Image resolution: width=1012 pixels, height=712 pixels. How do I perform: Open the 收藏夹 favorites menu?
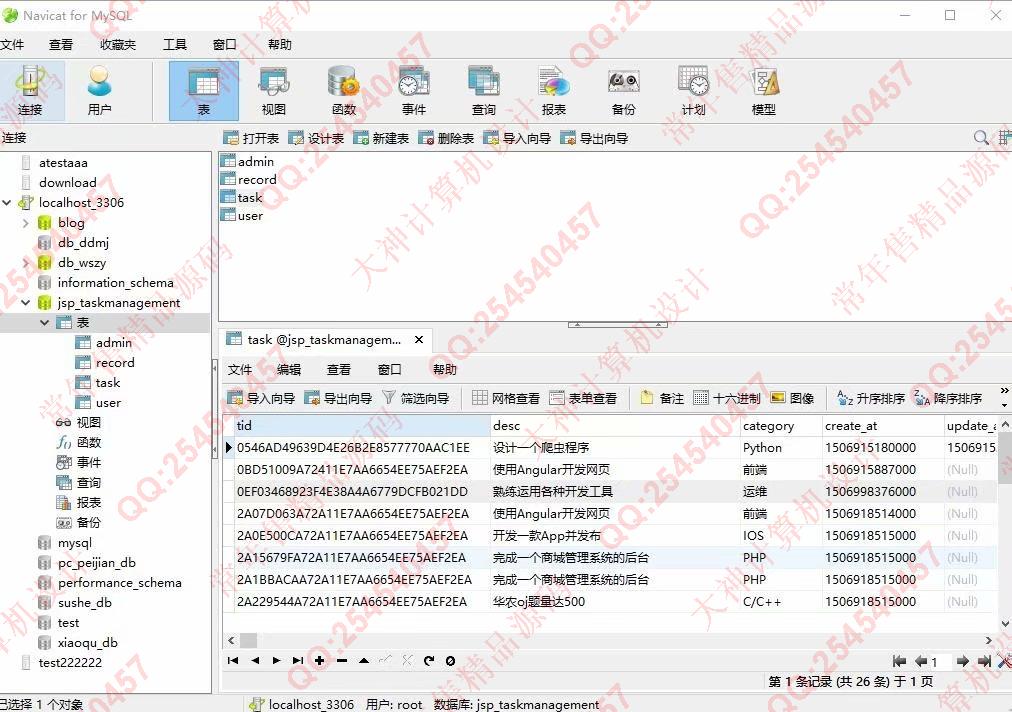click(118, 45)
